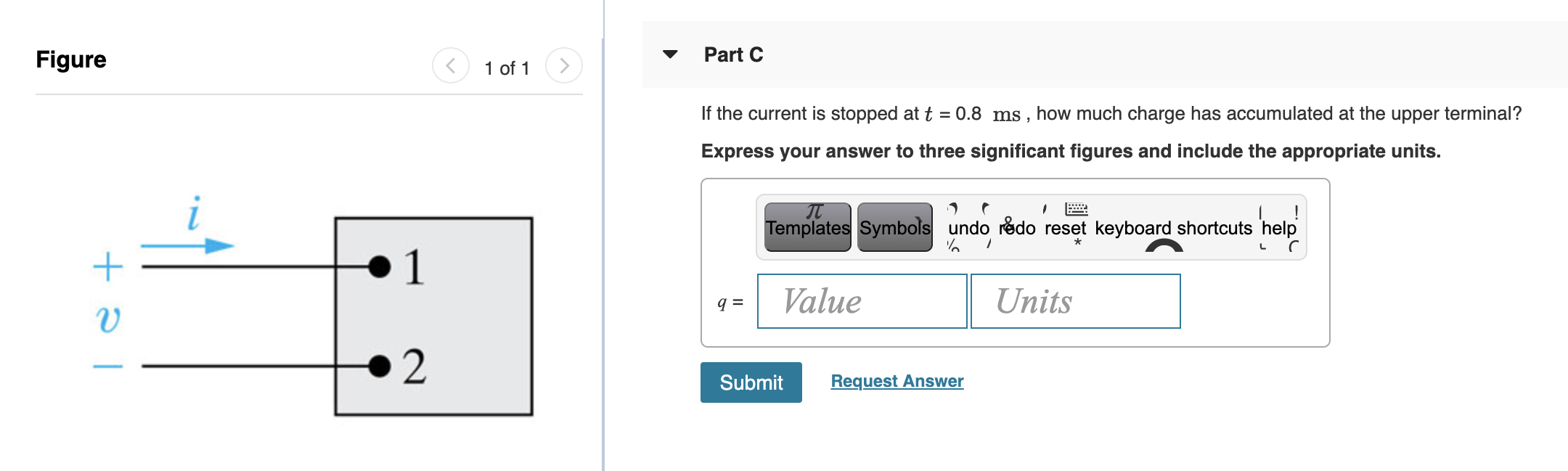This screenshot has width=1568, height=471.
Task: Open the Templates palette
Action: (807, 228)
